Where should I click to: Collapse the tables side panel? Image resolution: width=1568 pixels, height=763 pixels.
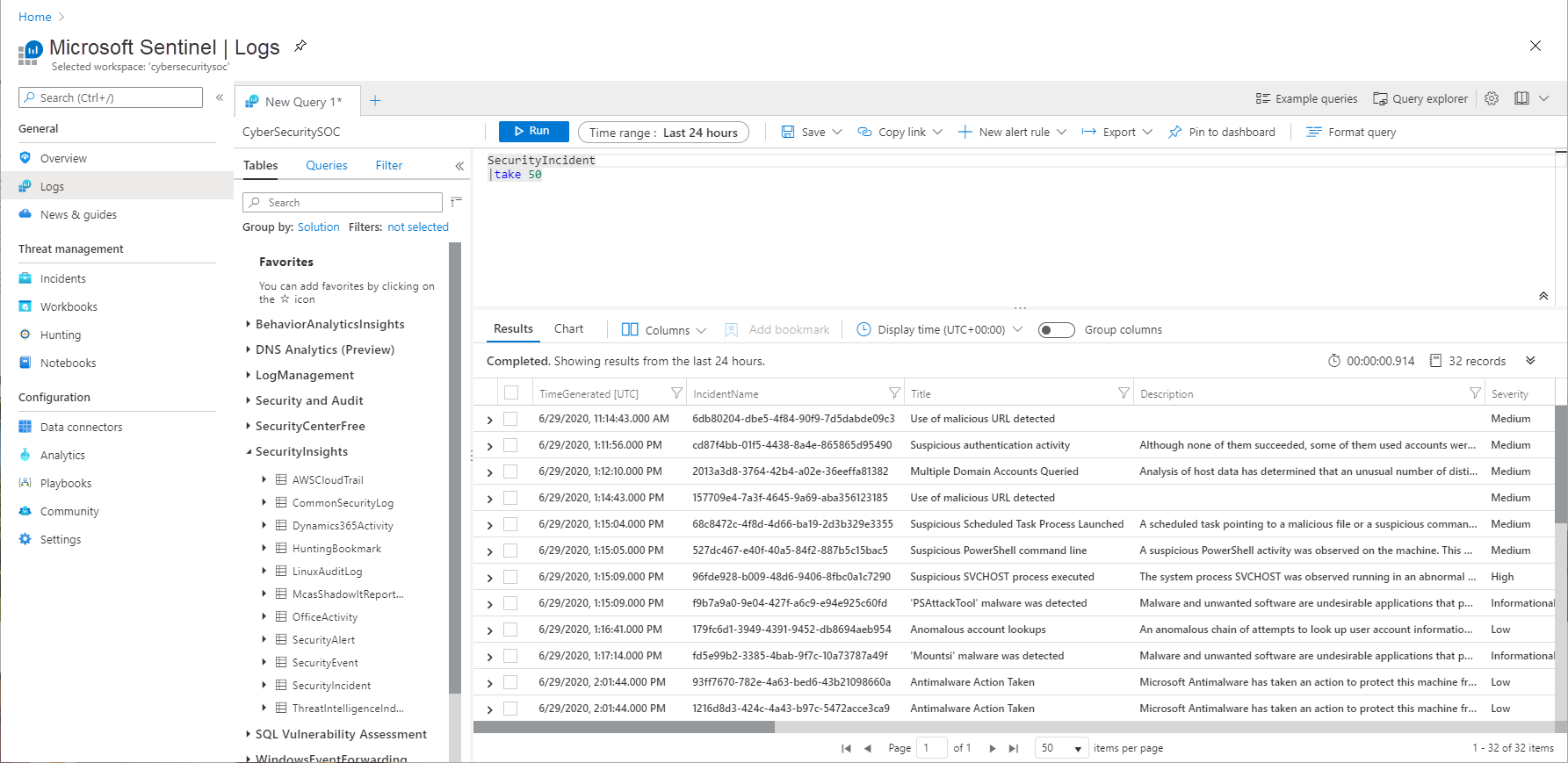tap(459, 166)
